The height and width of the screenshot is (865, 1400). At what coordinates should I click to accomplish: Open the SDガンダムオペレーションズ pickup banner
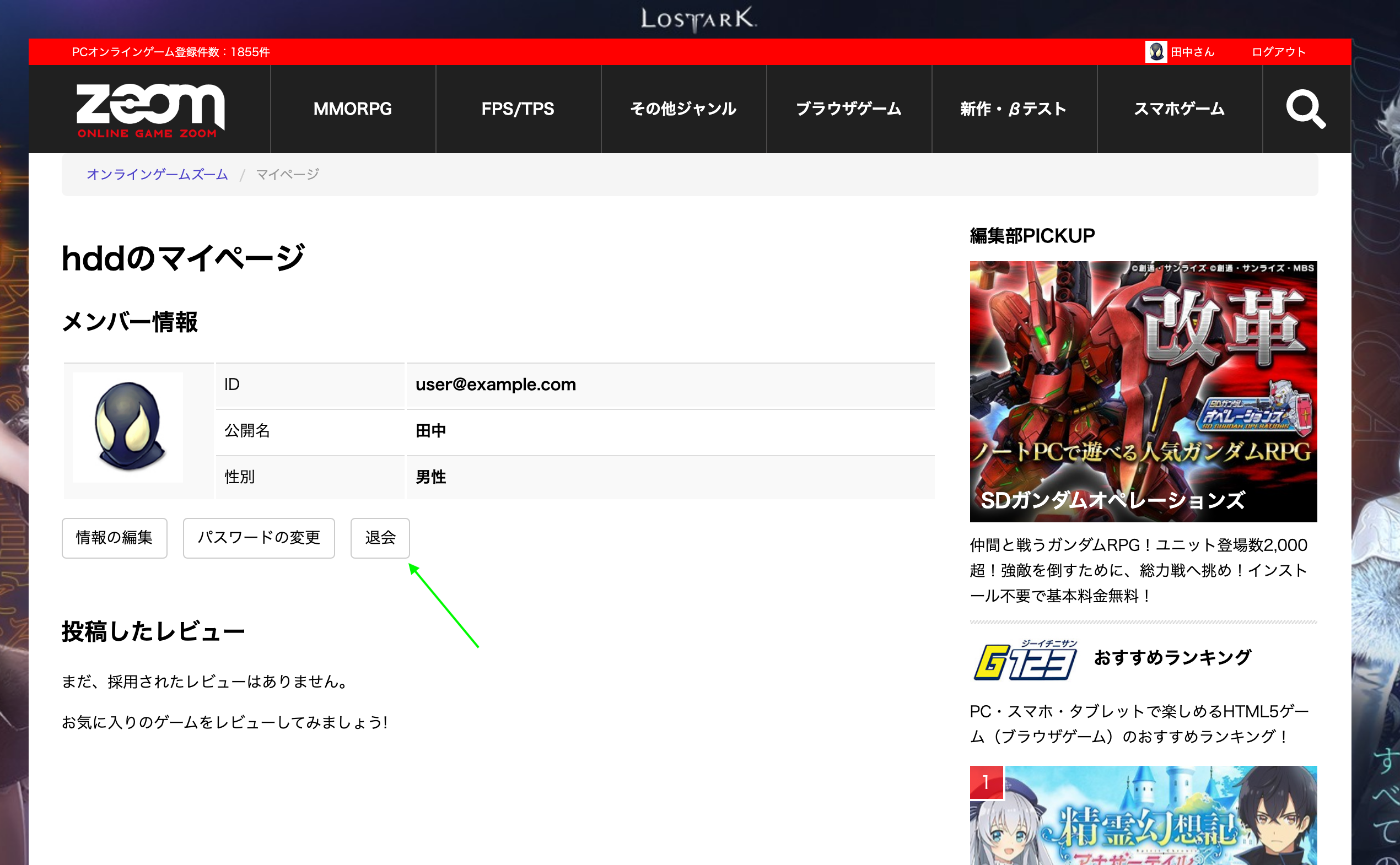[x=1143, y=392]
